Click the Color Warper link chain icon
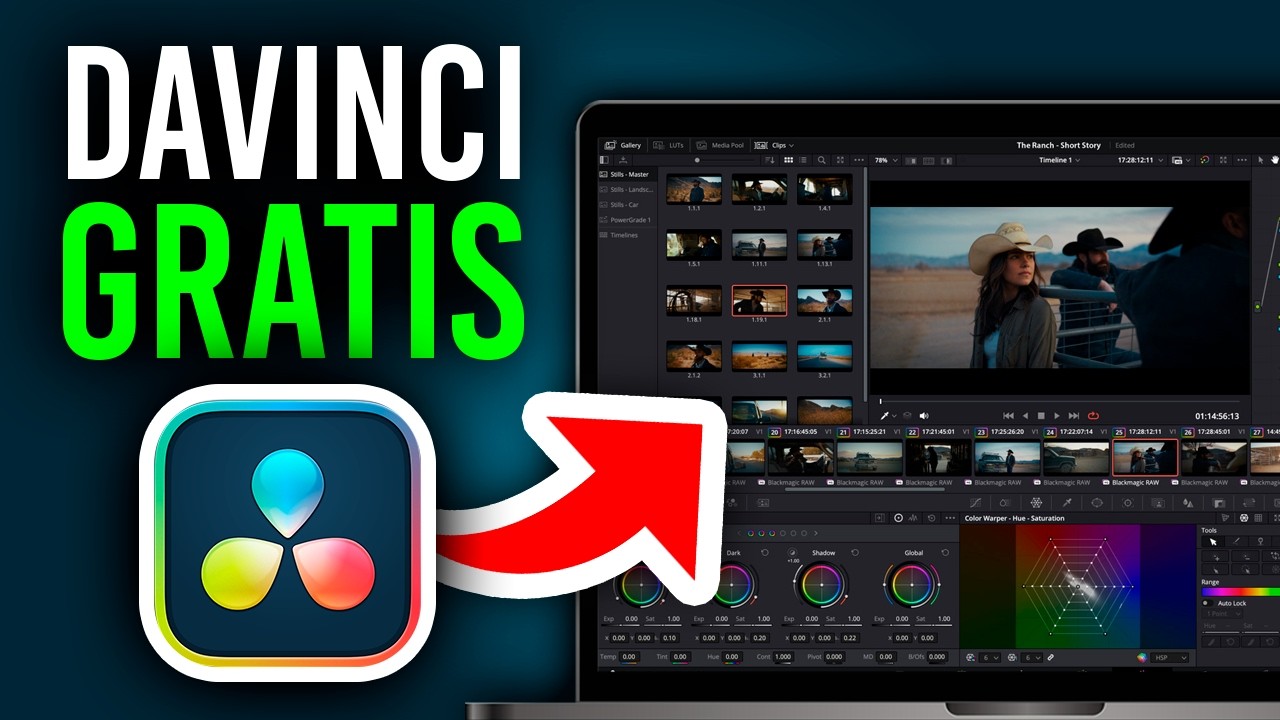Screen dimensions: 1280x720 [x=1051, y=658]
